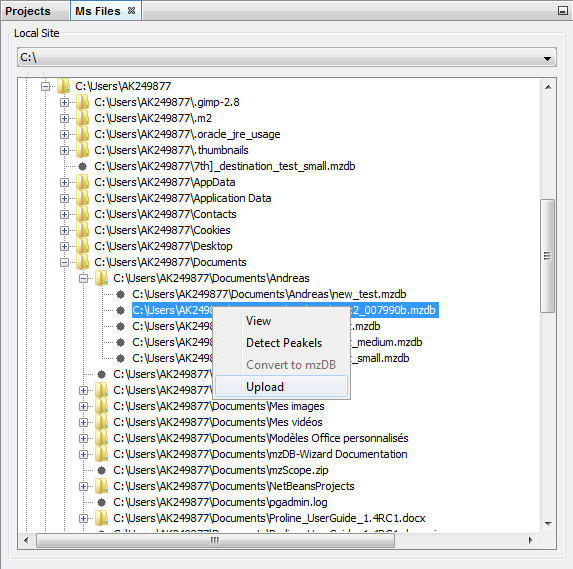Click file bullet icon of mzScope.zip

pyautogui.click(x=102, y=470)
